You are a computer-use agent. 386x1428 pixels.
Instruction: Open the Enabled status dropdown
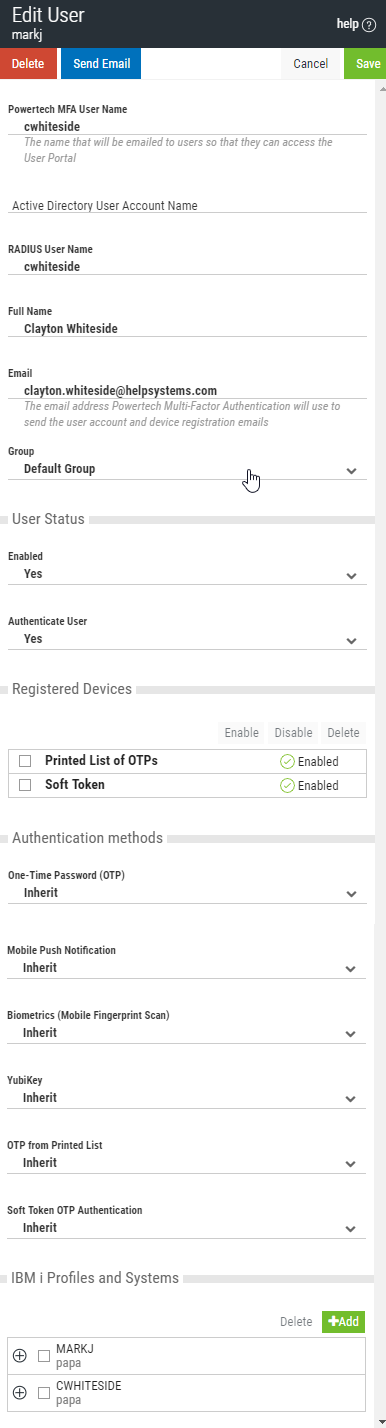point(187,575)
